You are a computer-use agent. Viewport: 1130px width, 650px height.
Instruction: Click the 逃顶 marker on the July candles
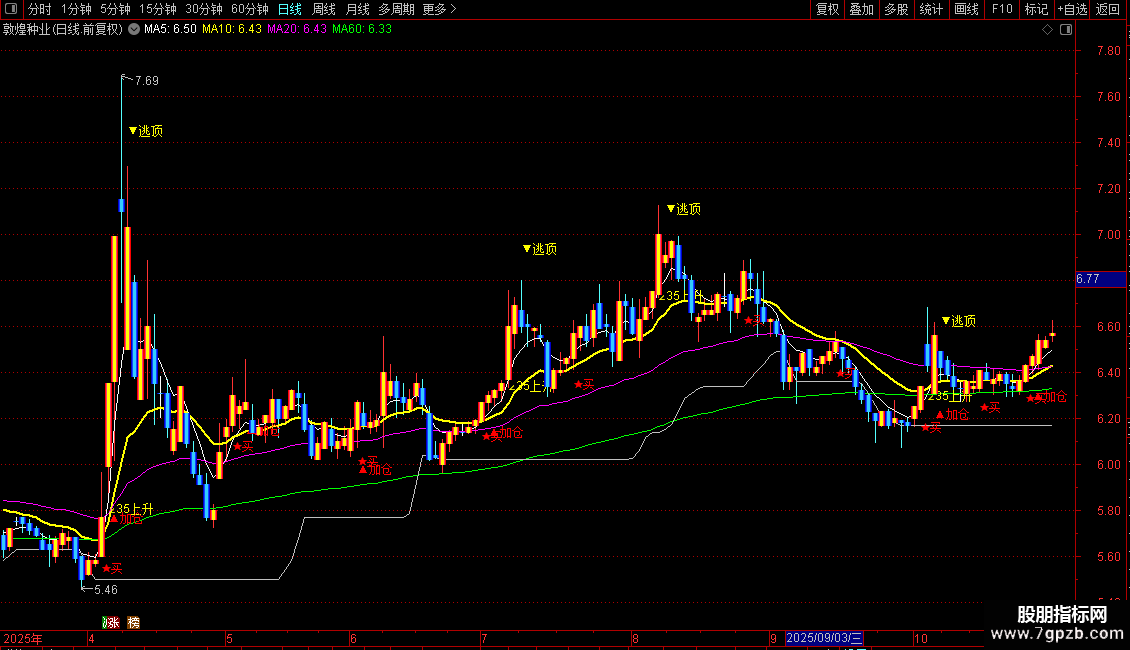(x=540, y=249)
